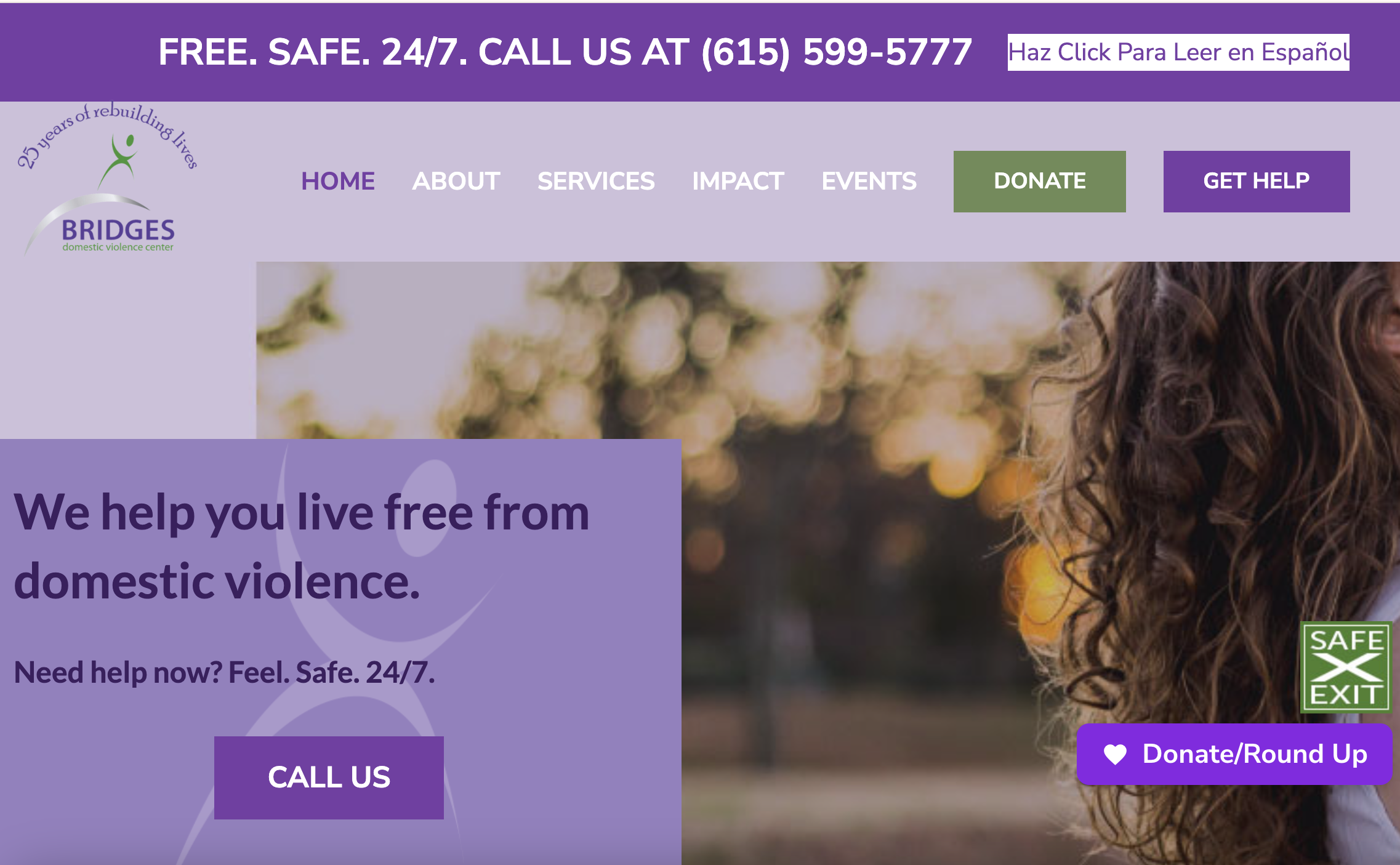This screenshot has width=1400, height=865.
Task: Select Impact in the navigation bar
Action: (738, 181)
